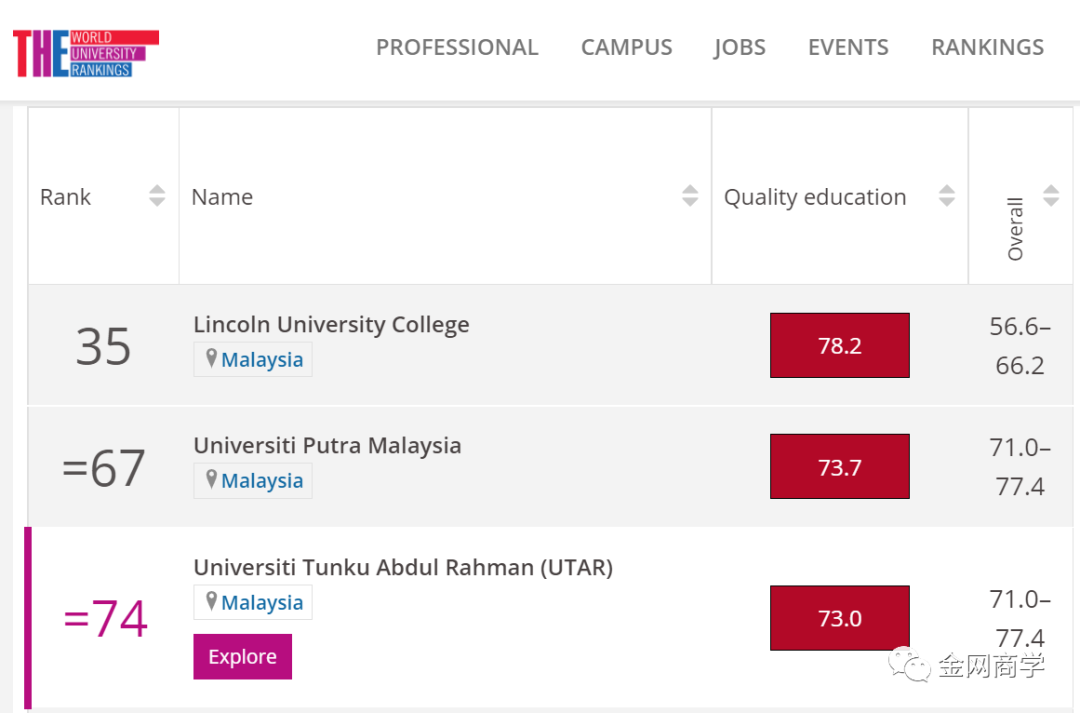Viewport: 1080px width, 713px height.
Task: Open Universiti Tunku Abdul Rahman (UTAR) link
Action: (x=403, y=568)
